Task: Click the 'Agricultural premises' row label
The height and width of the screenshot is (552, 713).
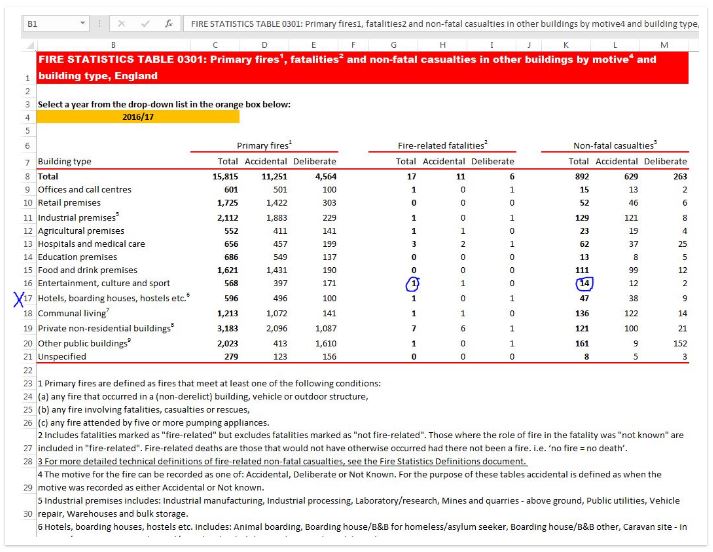Action: (81, 231)
